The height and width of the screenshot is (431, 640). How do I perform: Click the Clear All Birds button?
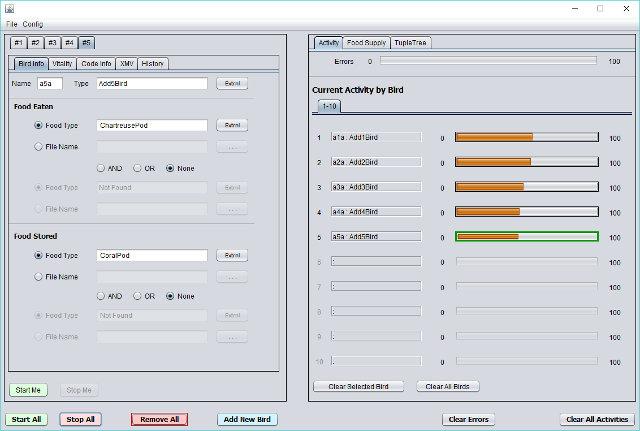447,386
